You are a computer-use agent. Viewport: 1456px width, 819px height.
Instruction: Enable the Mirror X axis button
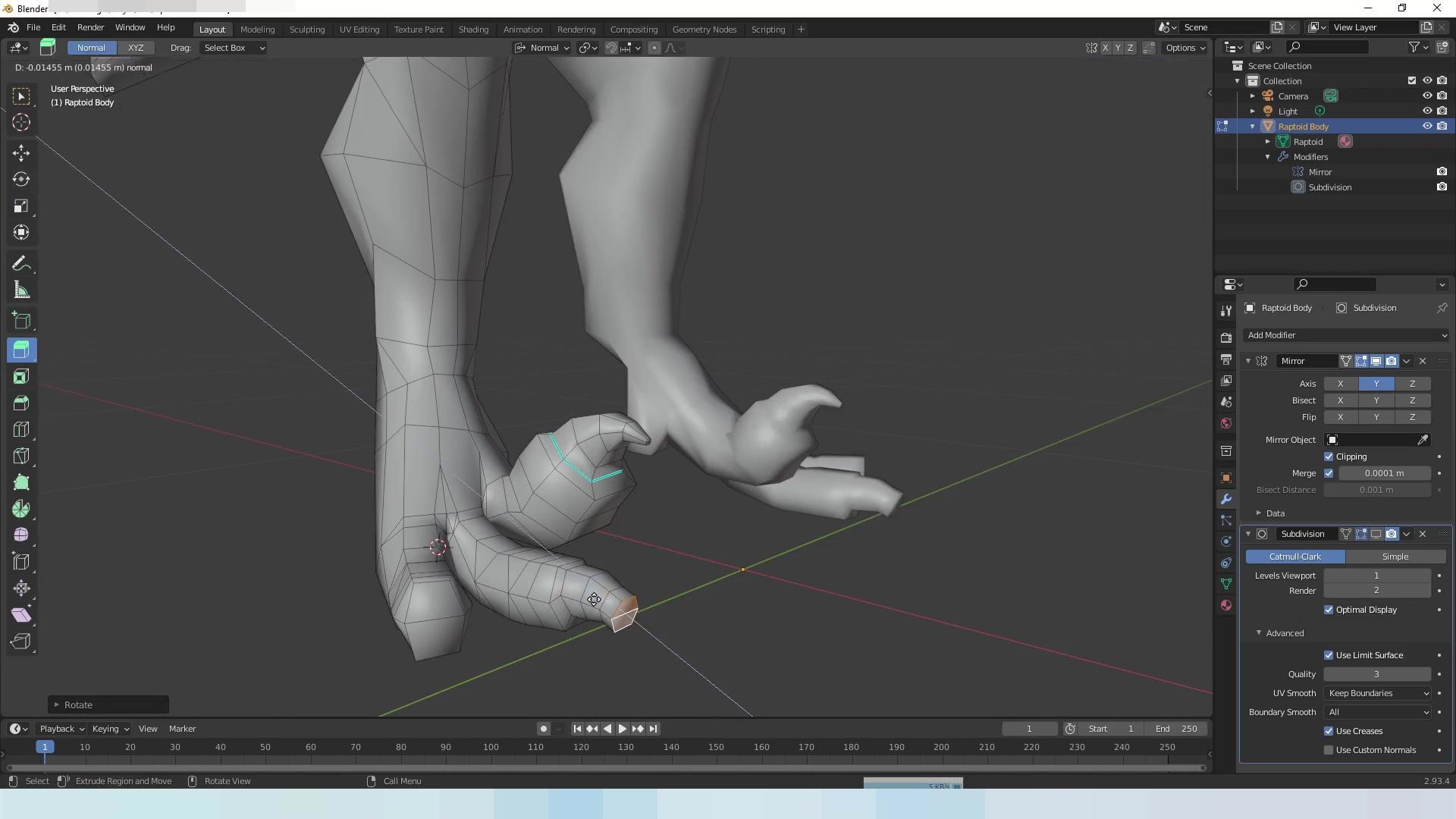point(1340,384)
